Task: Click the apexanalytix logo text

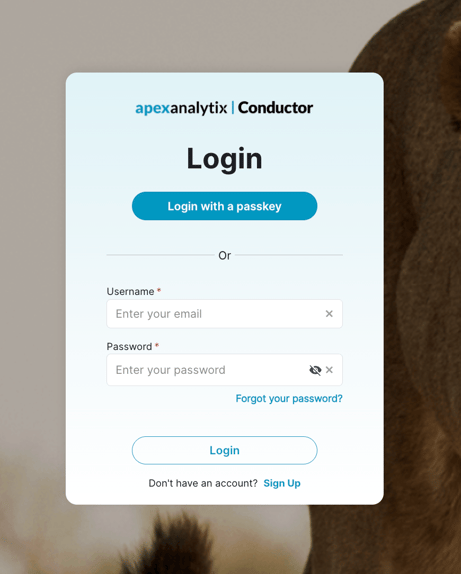Action: coord(181,108)
